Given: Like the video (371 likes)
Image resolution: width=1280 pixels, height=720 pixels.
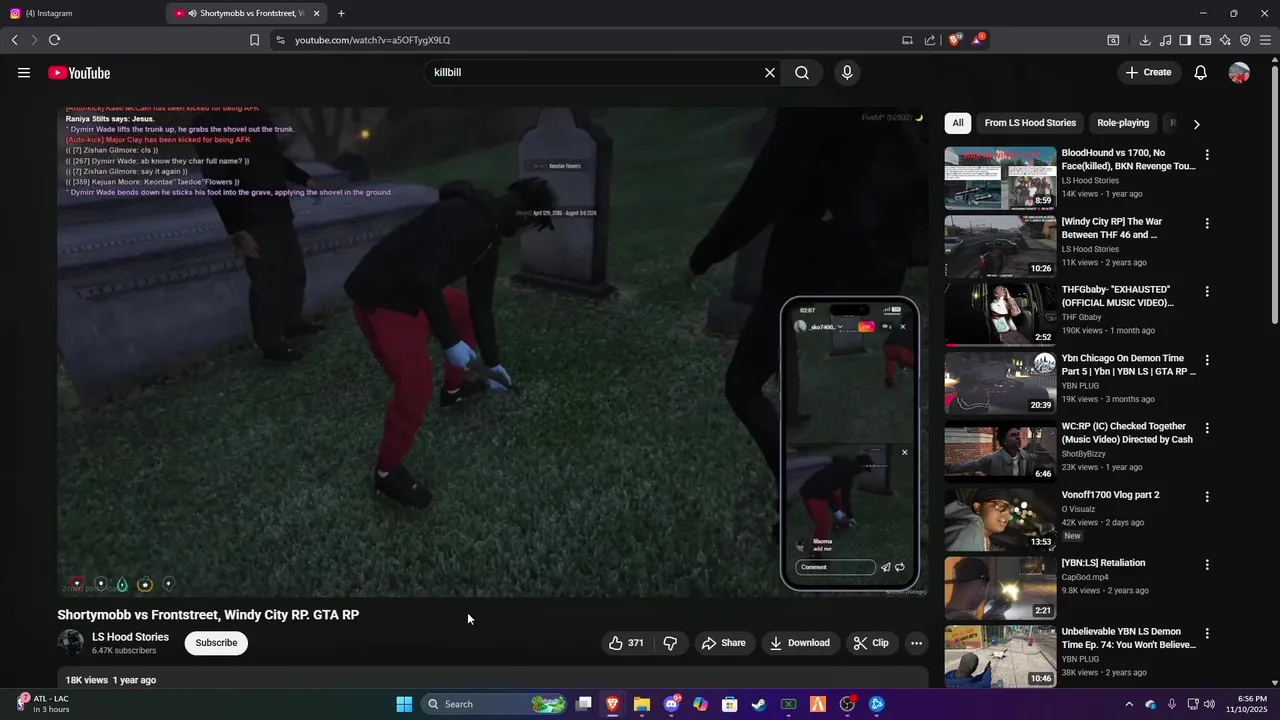Looking at the screenshot, I should [x=626, y=643].
